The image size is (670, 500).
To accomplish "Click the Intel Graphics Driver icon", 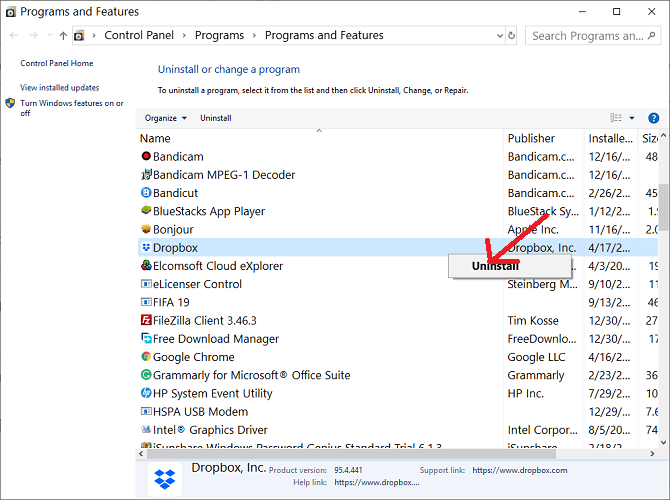I will click(146, 429).
